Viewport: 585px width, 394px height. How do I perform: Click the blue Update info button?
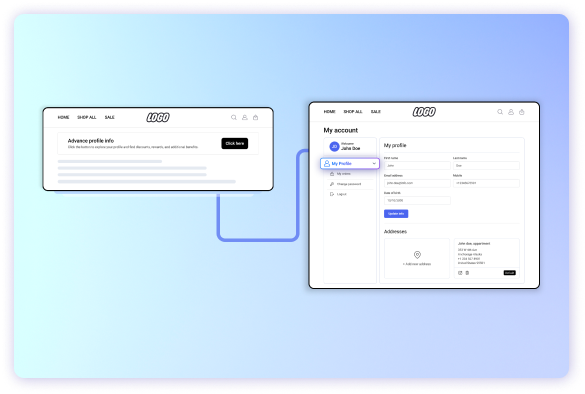coord(396,213)
